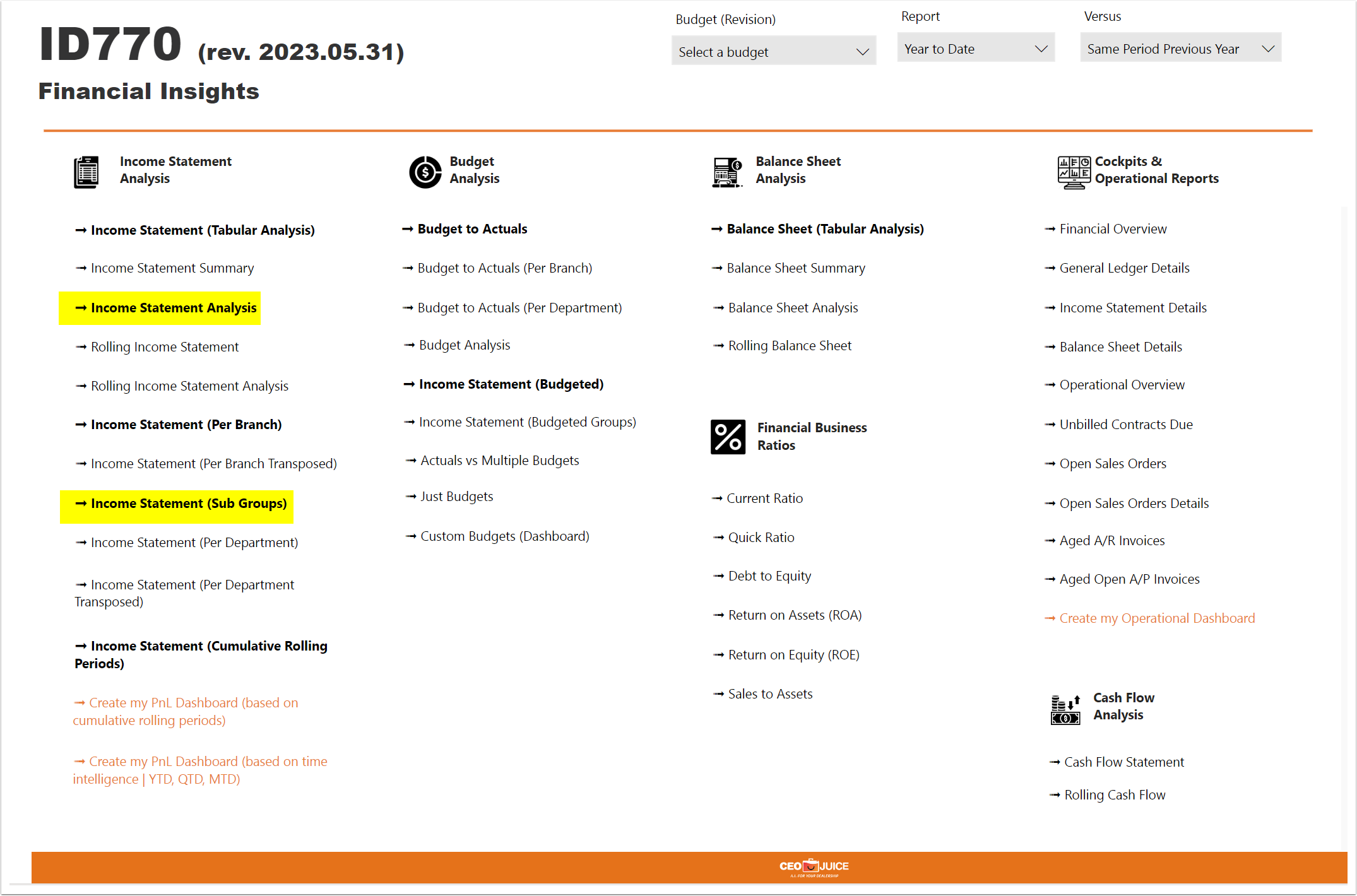The height and width of the screenshot is (896, 1357).
Task: Open Current Ratio report
Action: pos(757,498)
